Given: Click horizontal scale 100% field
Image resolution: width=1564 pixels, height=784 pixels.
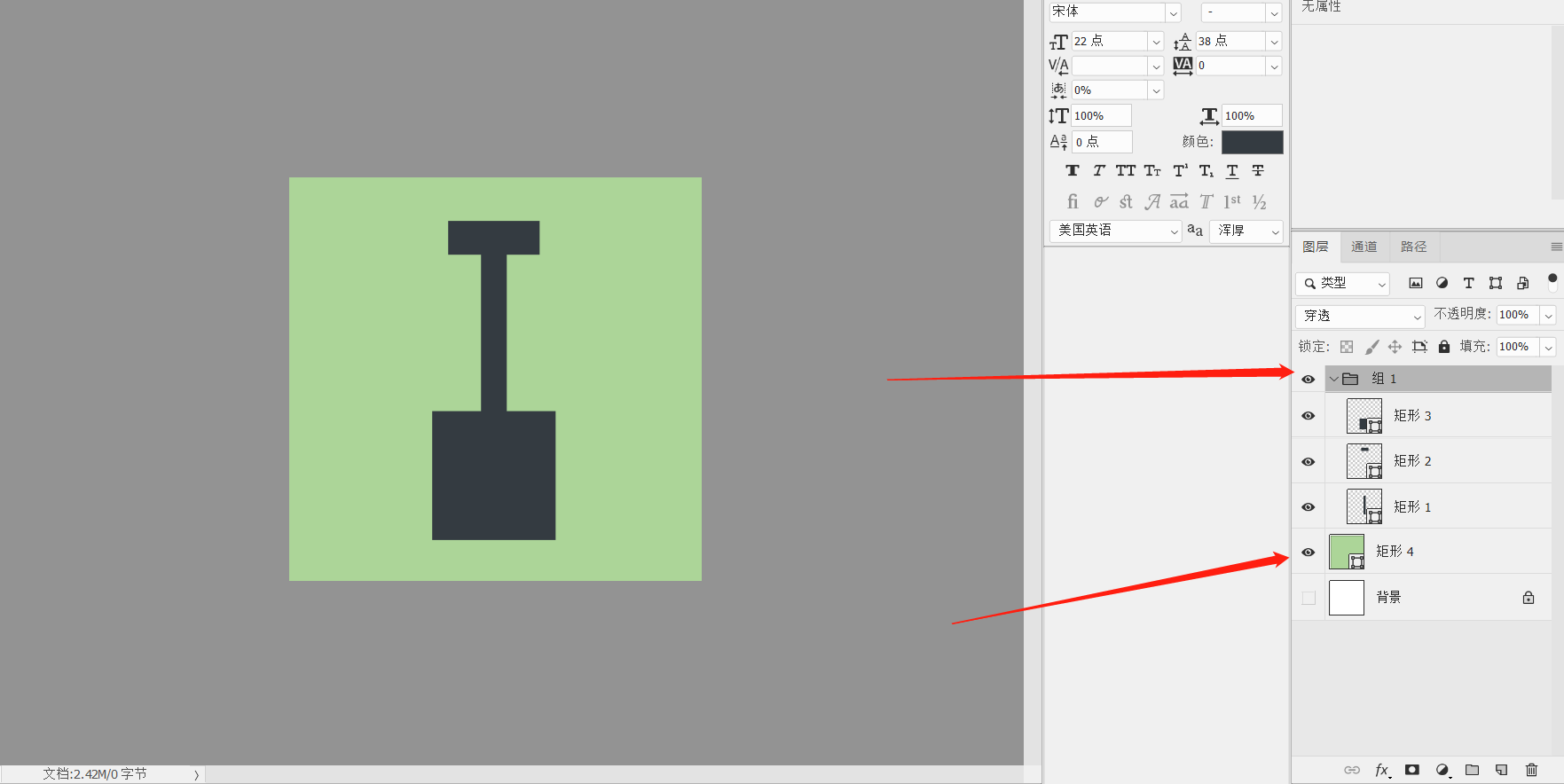Looking at the screenshot, I should point(1252,116).
